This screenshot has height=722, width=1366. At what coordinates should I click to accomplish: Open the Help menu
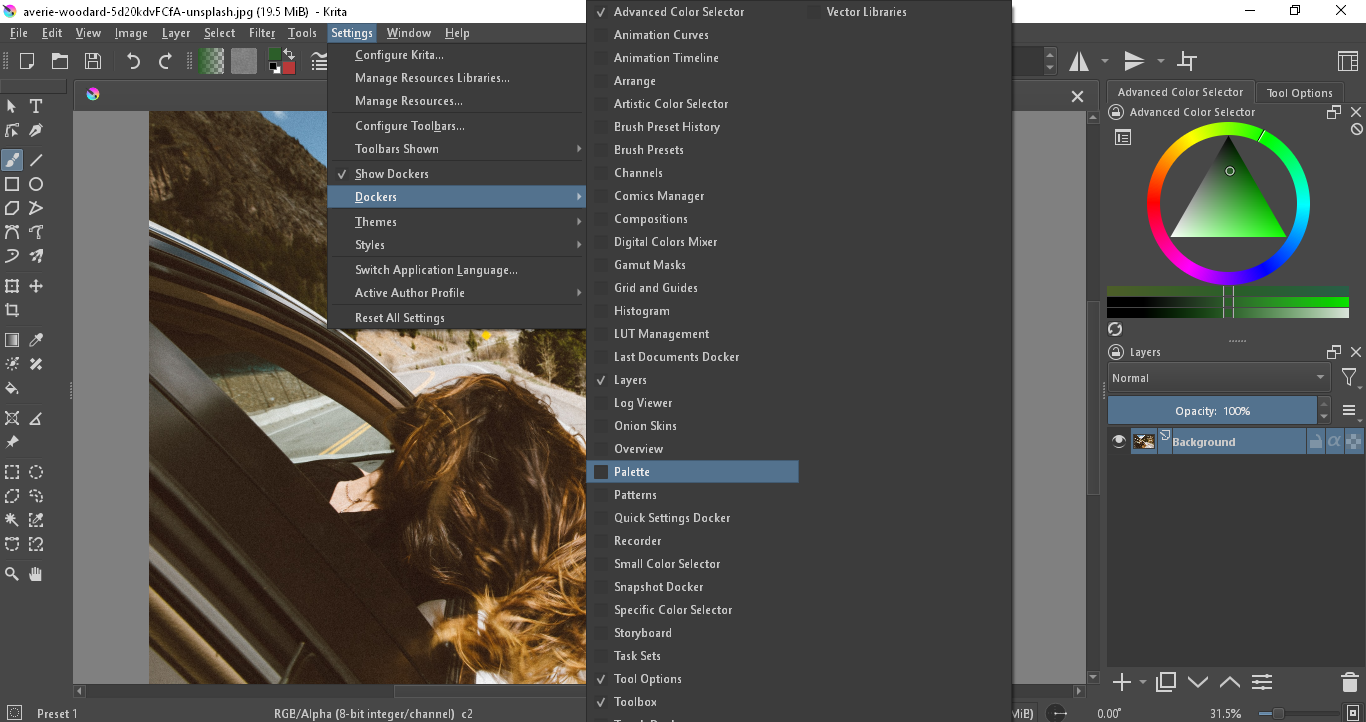point(457,33)
